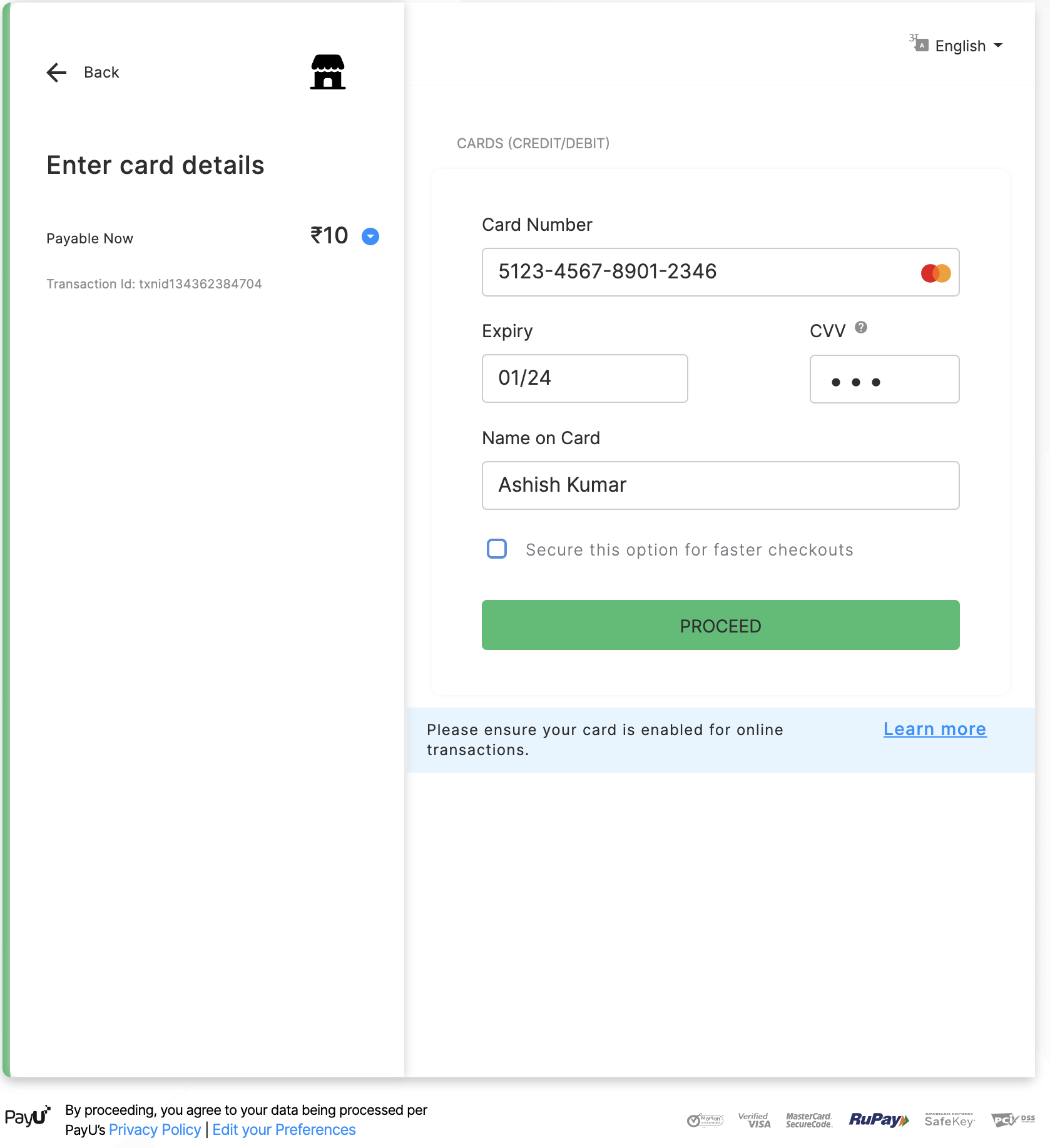Click the PayU logo in footer

tap(27, 1117)
